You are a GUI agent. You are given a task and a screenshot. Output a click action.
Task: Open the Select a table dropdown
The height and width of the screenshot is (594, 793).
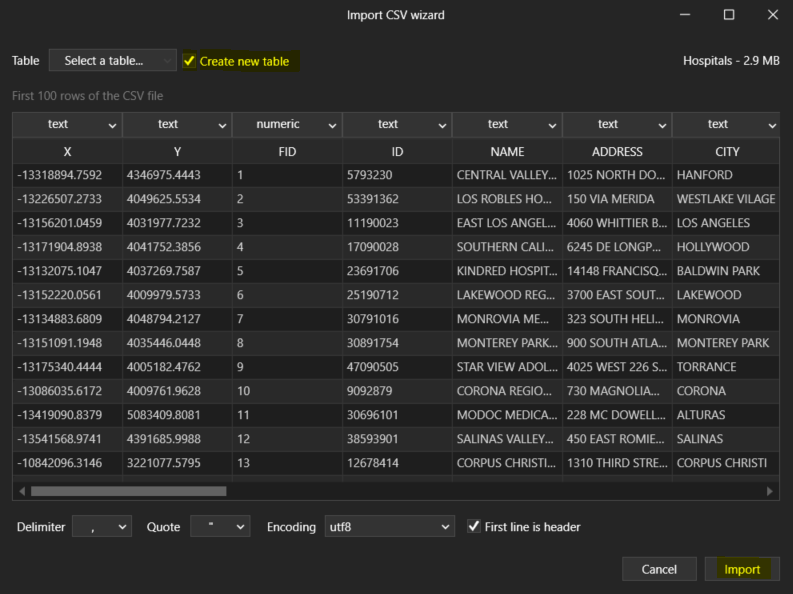(112, 61)
